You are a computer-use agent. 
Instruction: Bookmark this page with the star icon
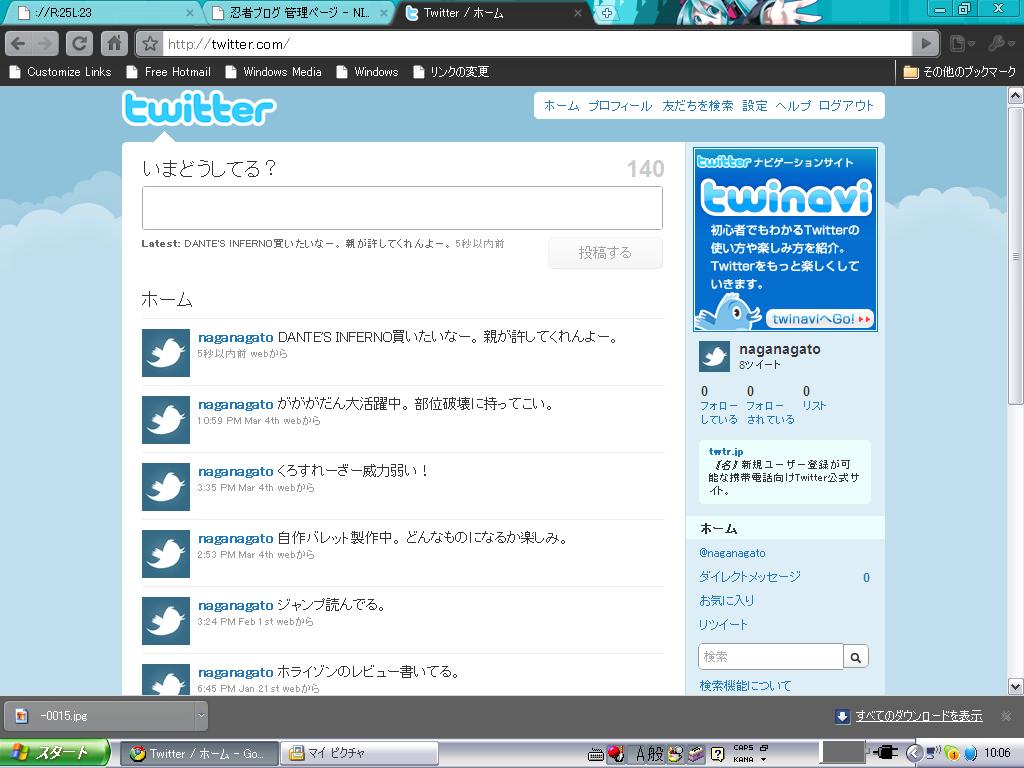tap(150, 44)
